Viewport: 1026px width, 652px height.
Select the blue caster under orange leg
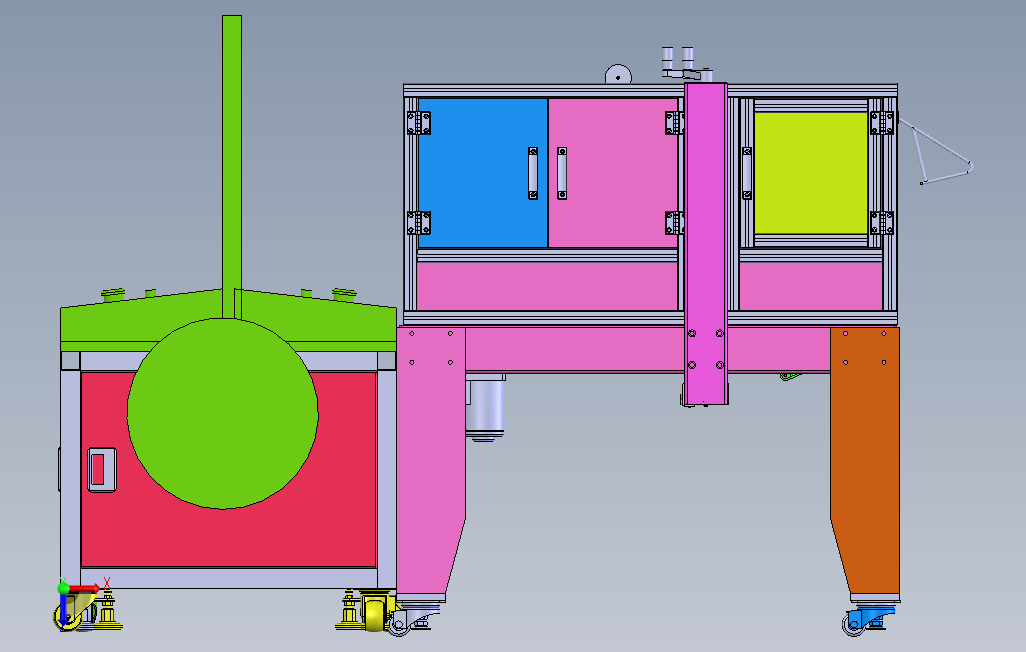tap(868, 620)
